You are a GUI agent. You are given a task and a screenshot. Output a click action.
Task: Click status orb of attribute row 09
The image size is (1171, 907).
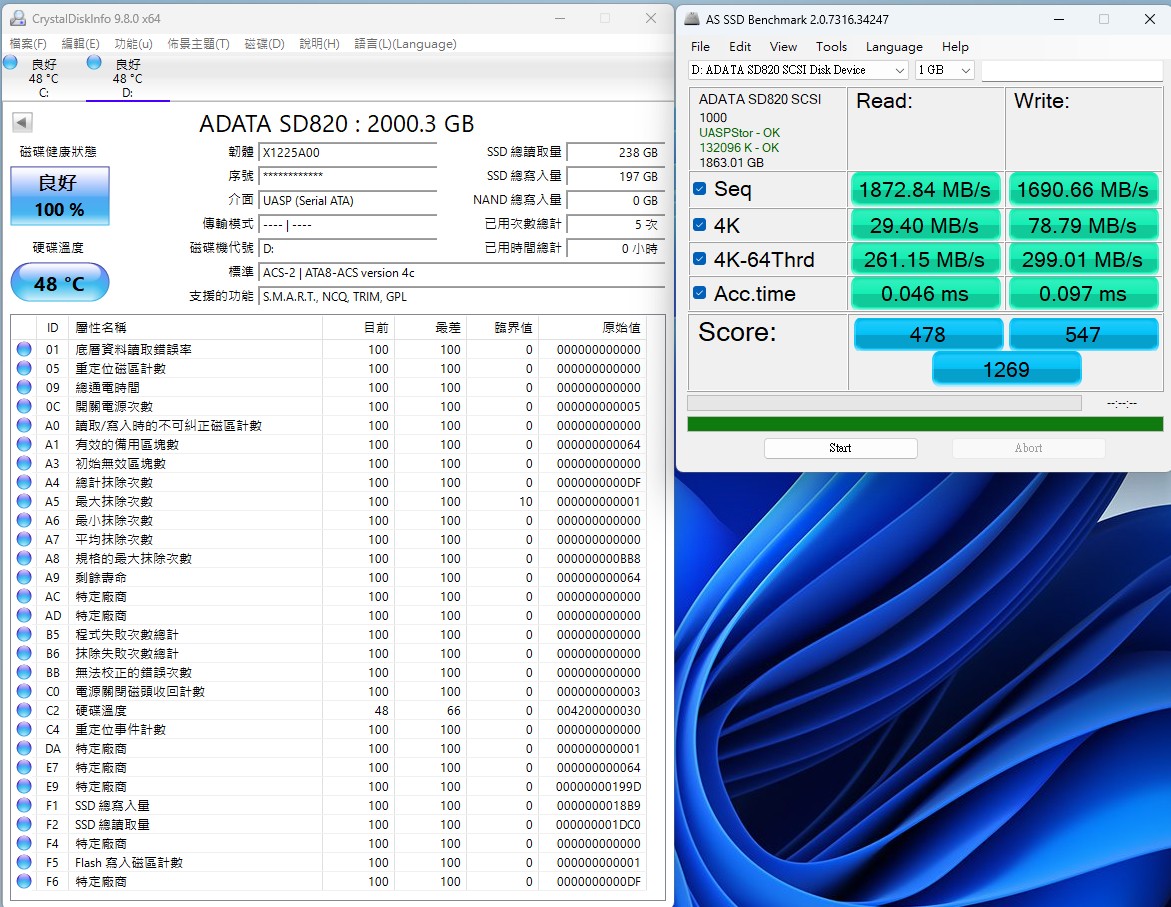point(24,387)
